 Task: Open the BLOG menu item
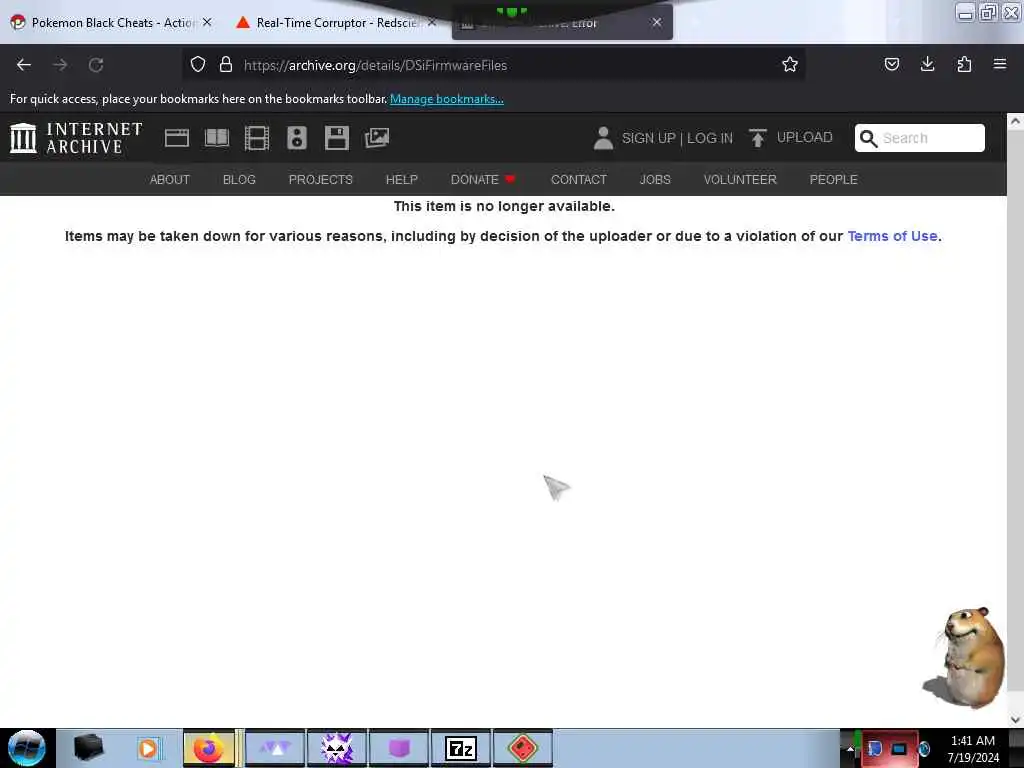click(239, 180)
